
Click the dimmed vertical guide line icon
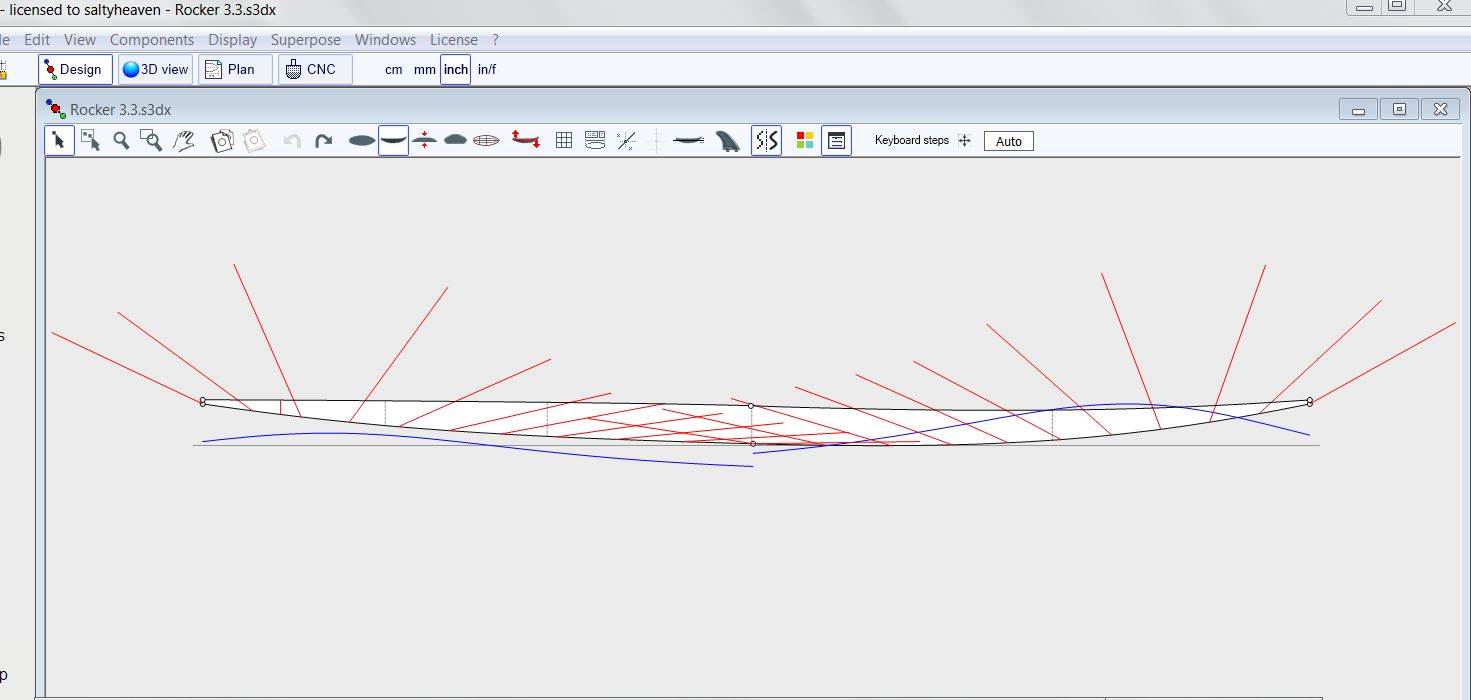656,141
